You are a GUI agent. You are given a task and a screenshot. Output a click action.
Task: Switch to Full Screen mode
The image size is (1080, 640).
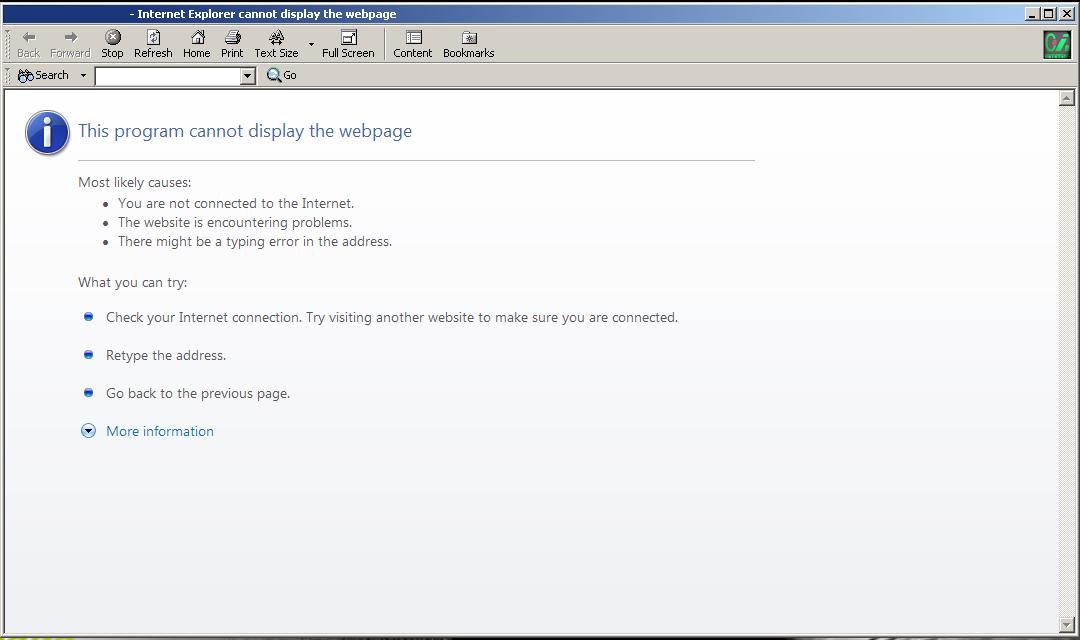tap(349, 44)
